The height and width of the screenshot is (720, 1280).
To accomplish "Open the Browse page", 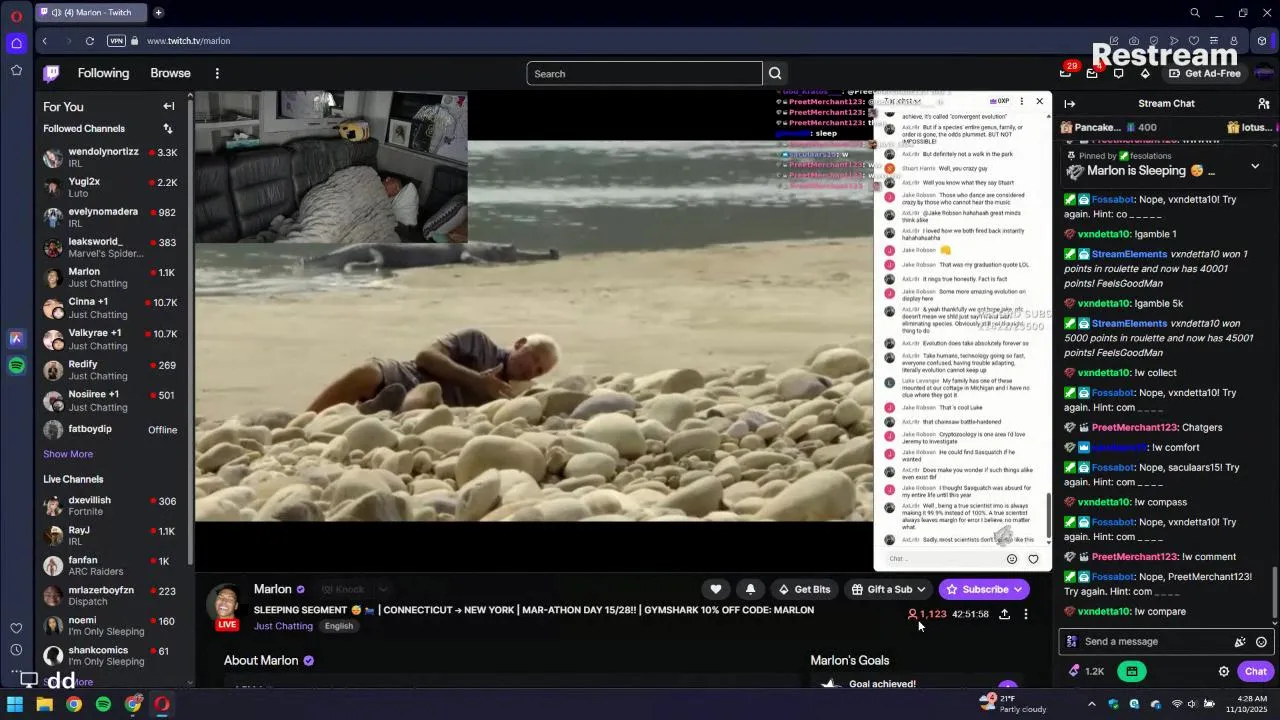I will click(x=170, y=73).
